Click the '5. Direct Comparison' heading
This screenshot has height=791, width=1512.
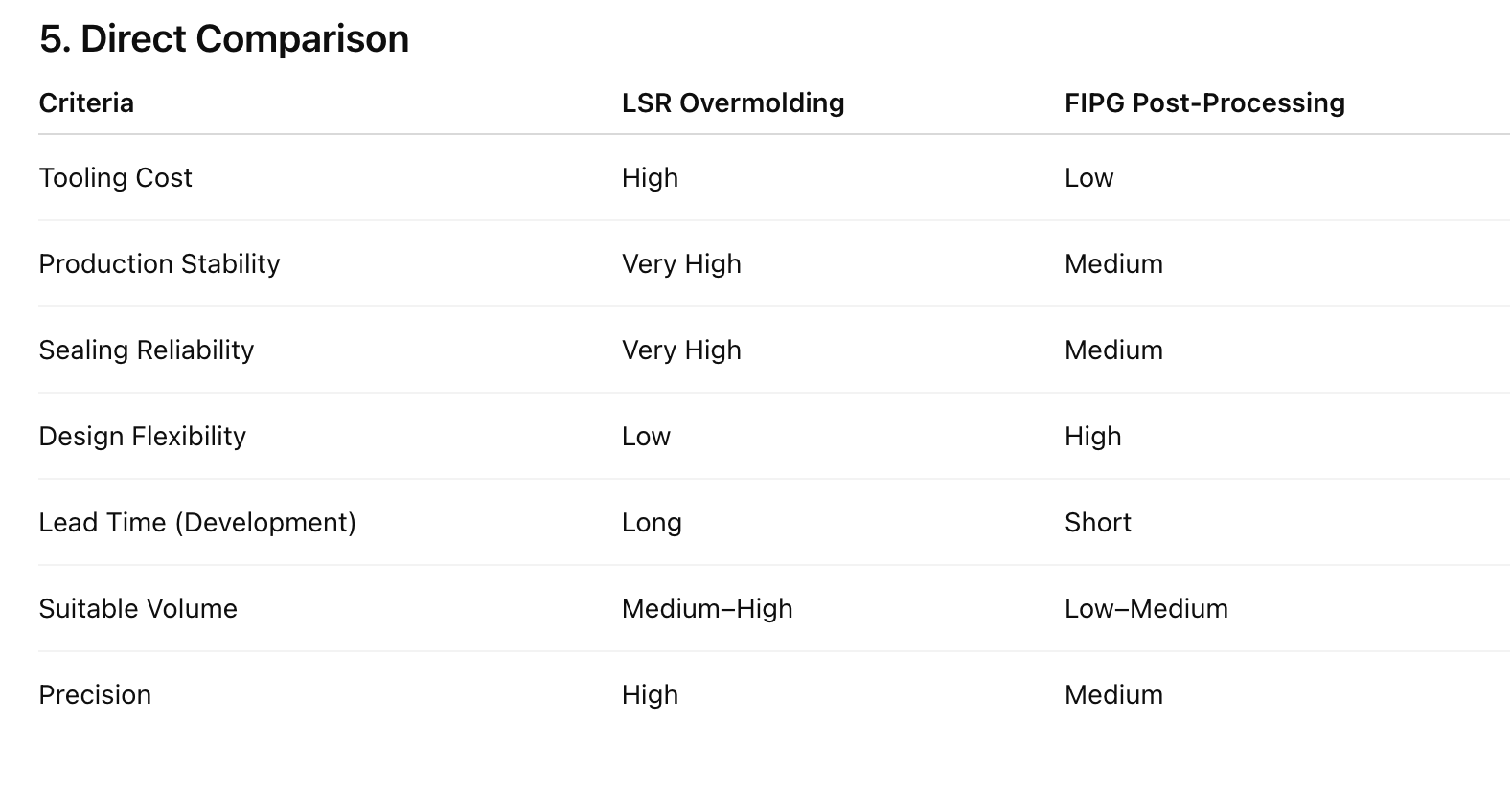223,39
